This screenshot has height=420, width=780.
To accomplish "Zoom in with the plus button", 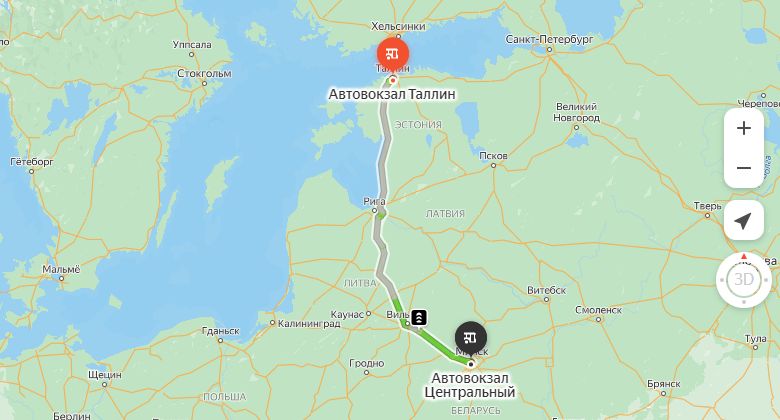I will coord(744,128).
